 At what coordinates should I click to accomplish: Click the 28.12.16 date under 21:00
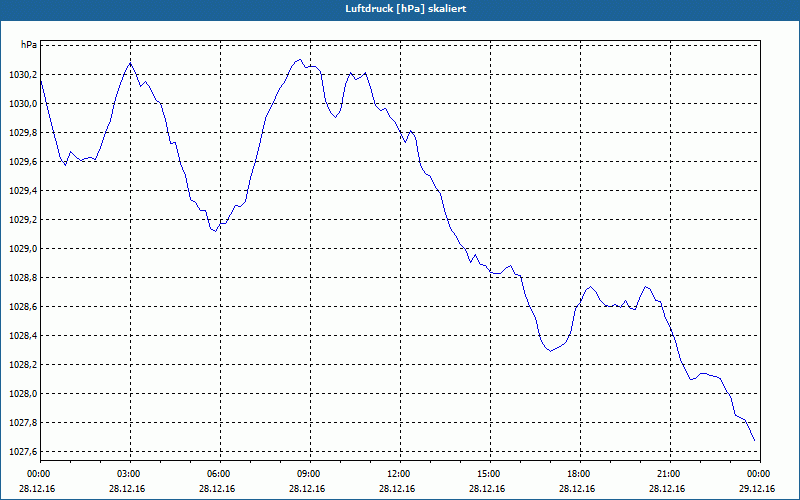point(667,489)
